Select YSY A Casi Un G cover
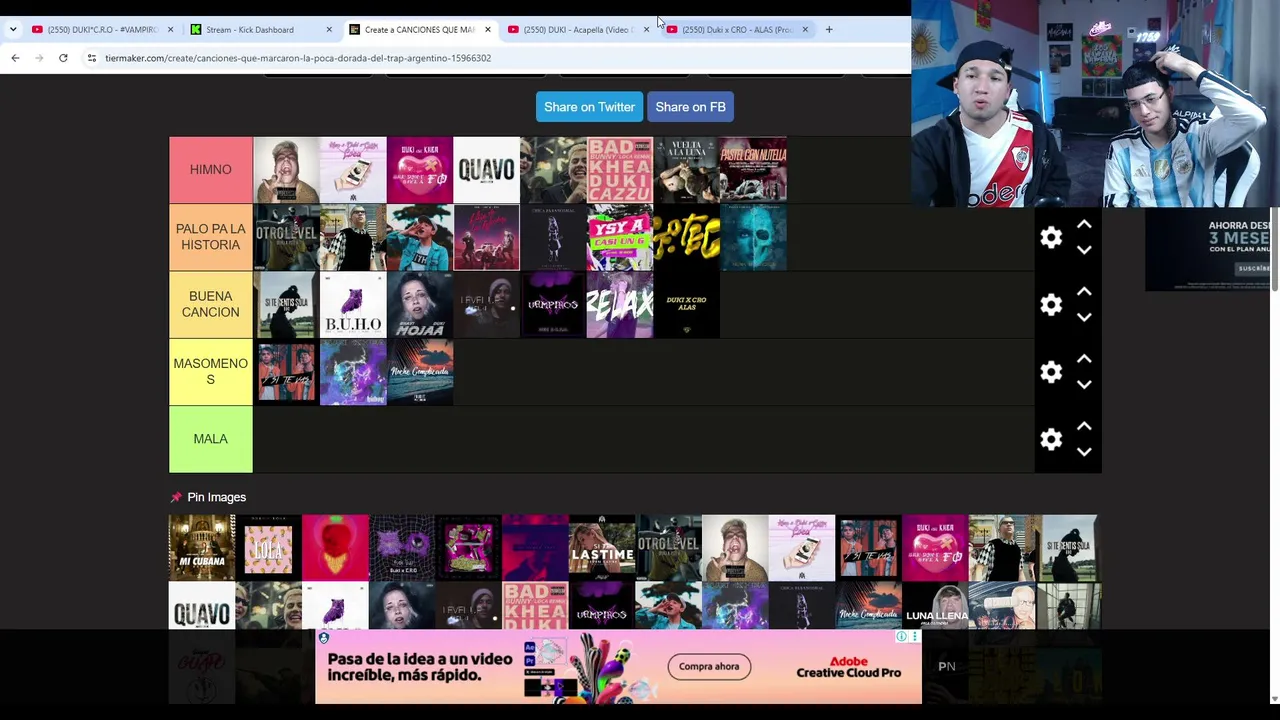This screenshot has height=720, width=1280. click(620, 237)
